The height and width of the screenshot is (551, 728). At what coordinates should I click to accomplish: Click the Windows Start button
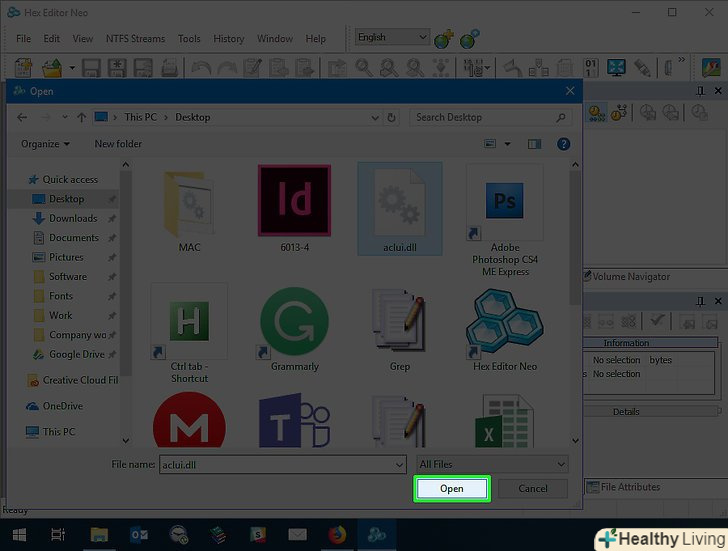click(20, 535)
